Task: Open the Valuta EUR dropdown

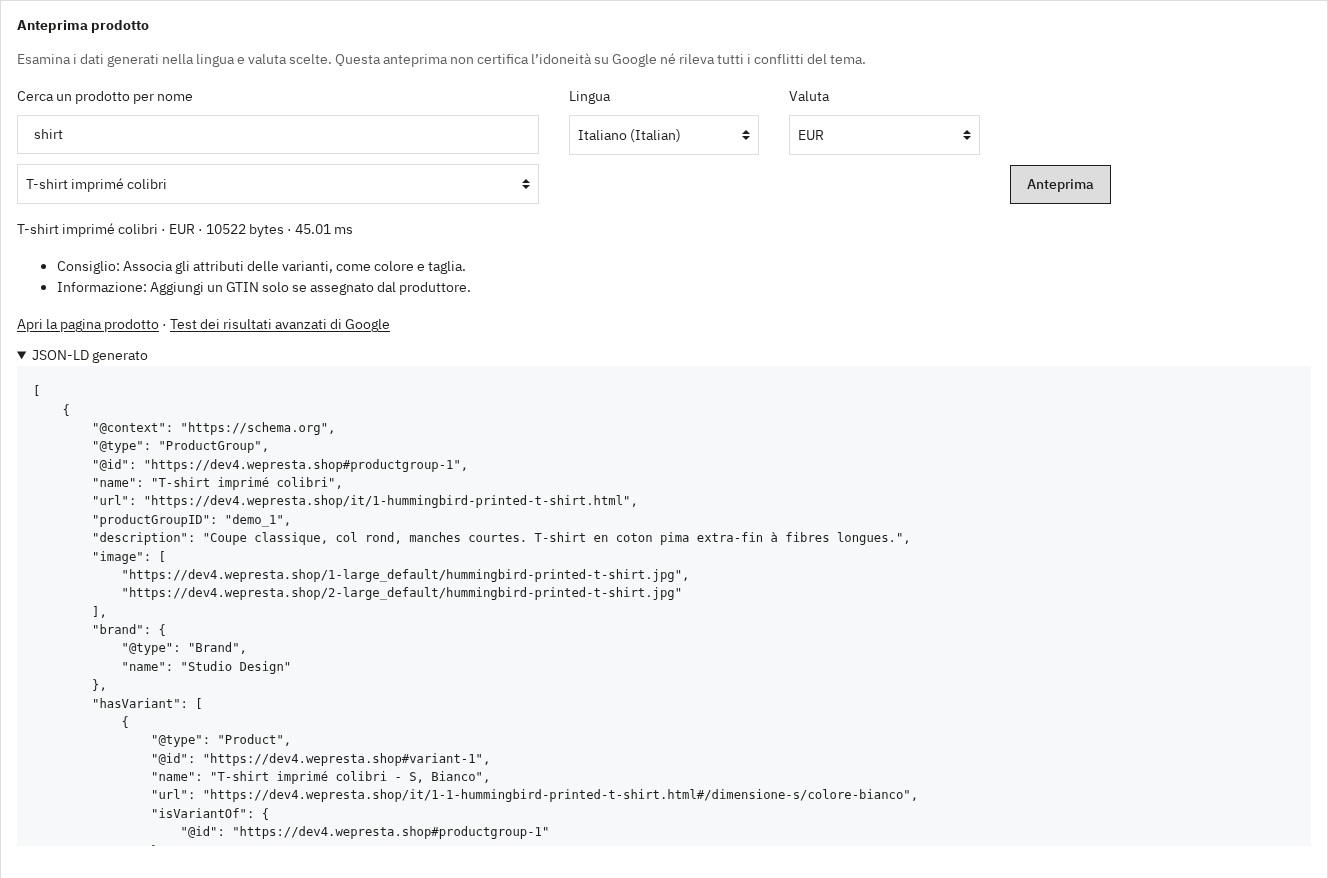Action: pyautogui.click(x=884, y=135)
